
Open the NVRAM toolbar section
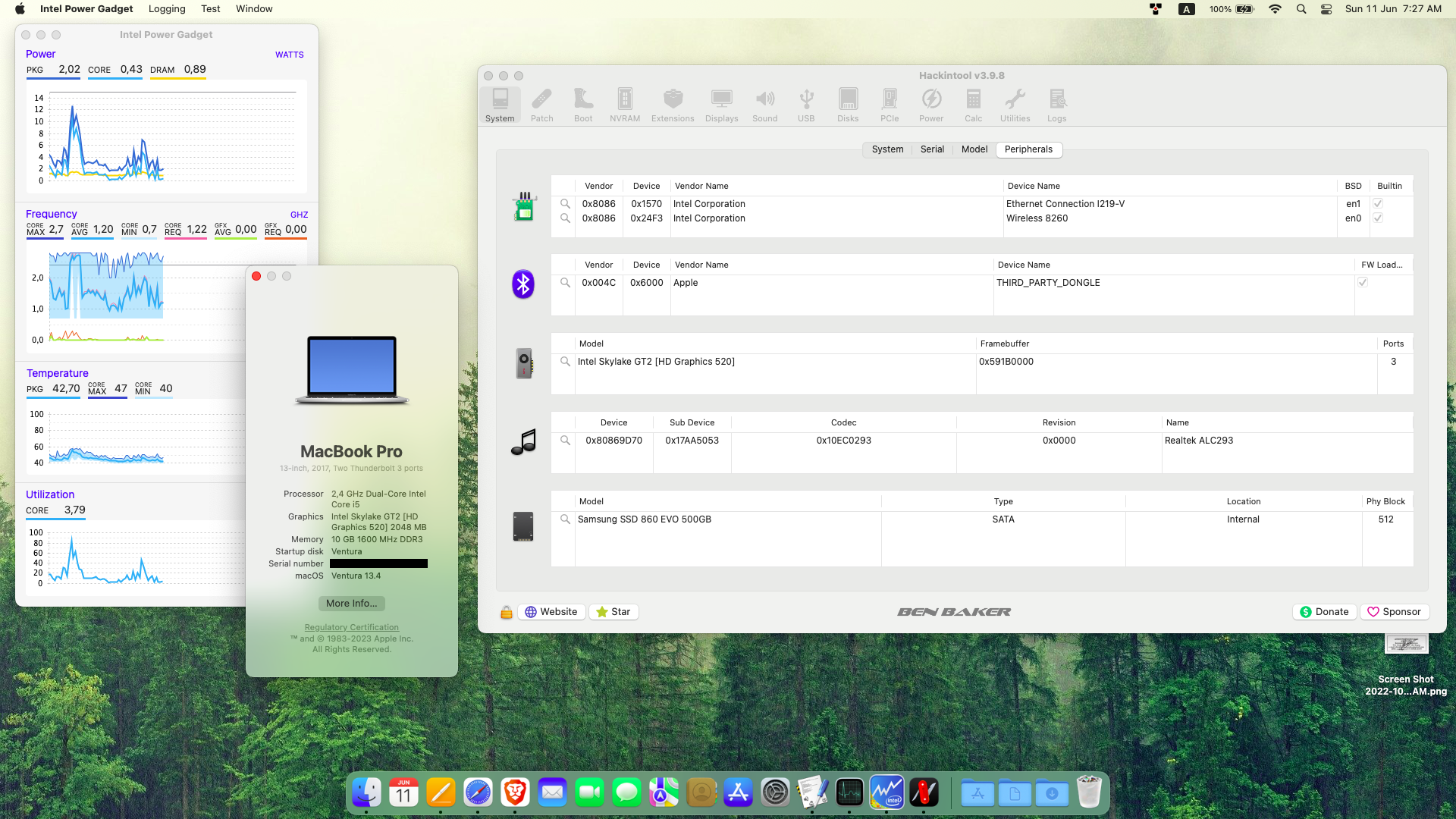(x=624, y=105)
